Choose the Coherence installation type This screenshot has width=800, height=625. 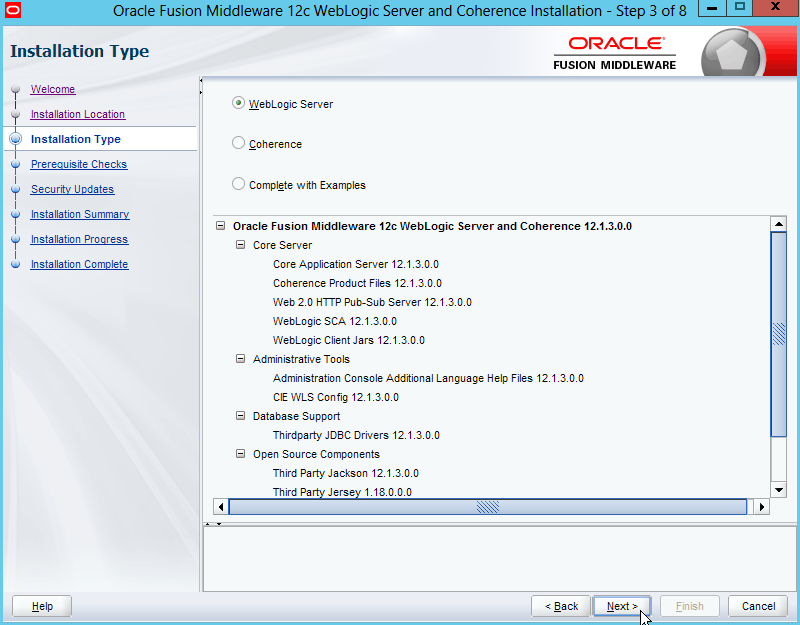click(238, 143)
